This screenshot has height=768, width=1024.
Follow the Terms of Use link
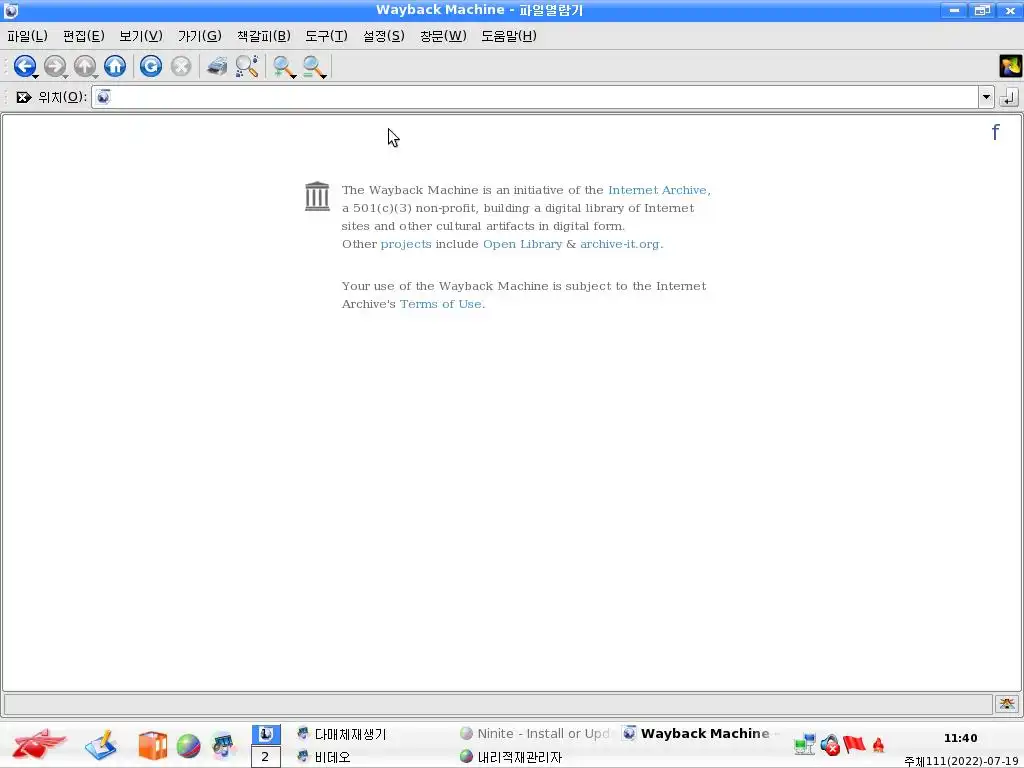click(441, 304)
